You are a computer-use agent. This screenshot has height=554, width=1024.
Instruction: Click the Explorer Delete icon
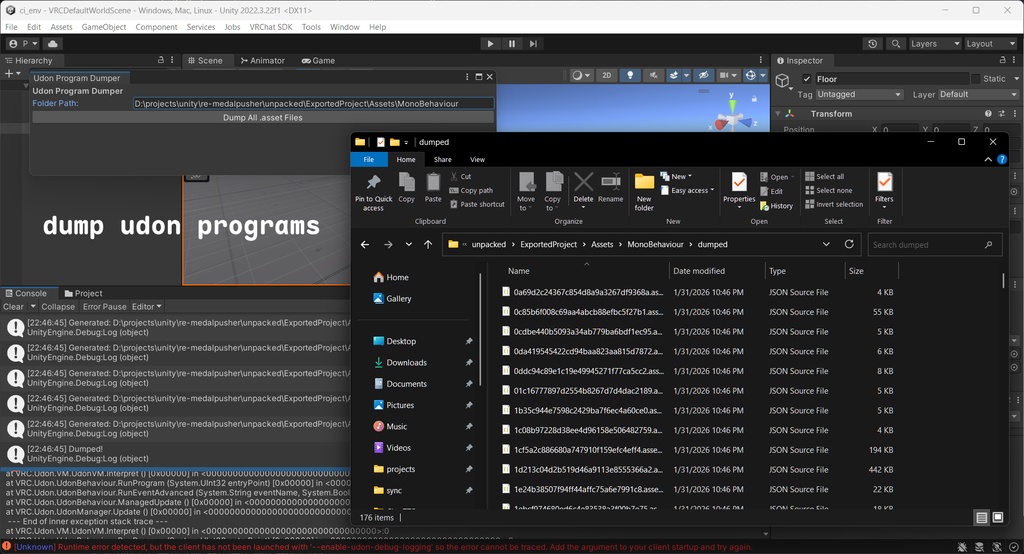(x=583, y=189)
